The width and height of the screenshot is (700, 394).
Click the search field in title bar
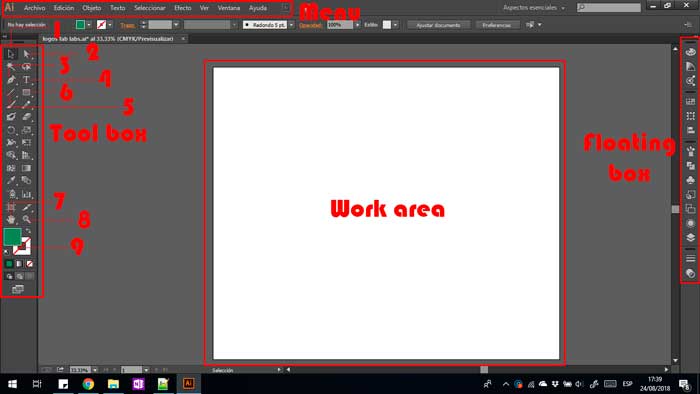[609, 8]
